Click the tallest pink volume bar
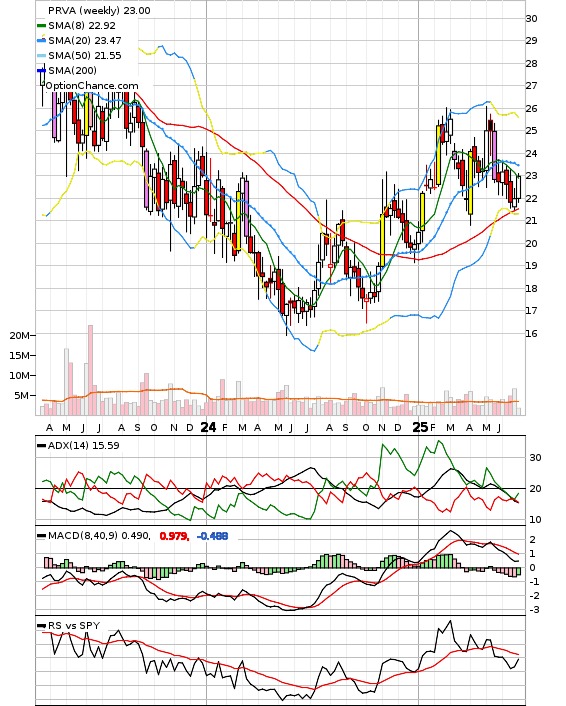Viewport: 566px width, 706px height. pyautogui.click(x=91, y=370)
